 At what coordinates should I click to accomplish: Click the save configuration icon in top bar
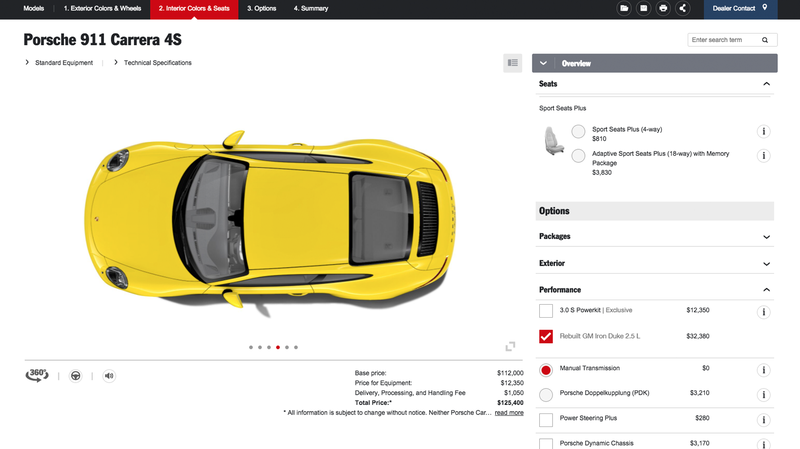point(643,8)
